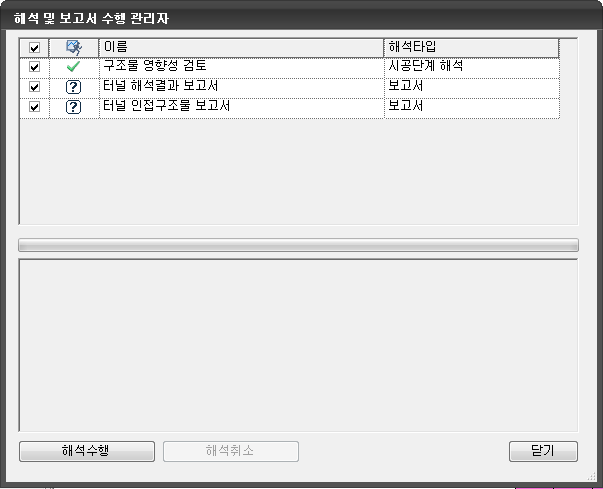This screenshot has width=603, height=489.
Task: Sort by the 이름 column header
Action: 242,48
